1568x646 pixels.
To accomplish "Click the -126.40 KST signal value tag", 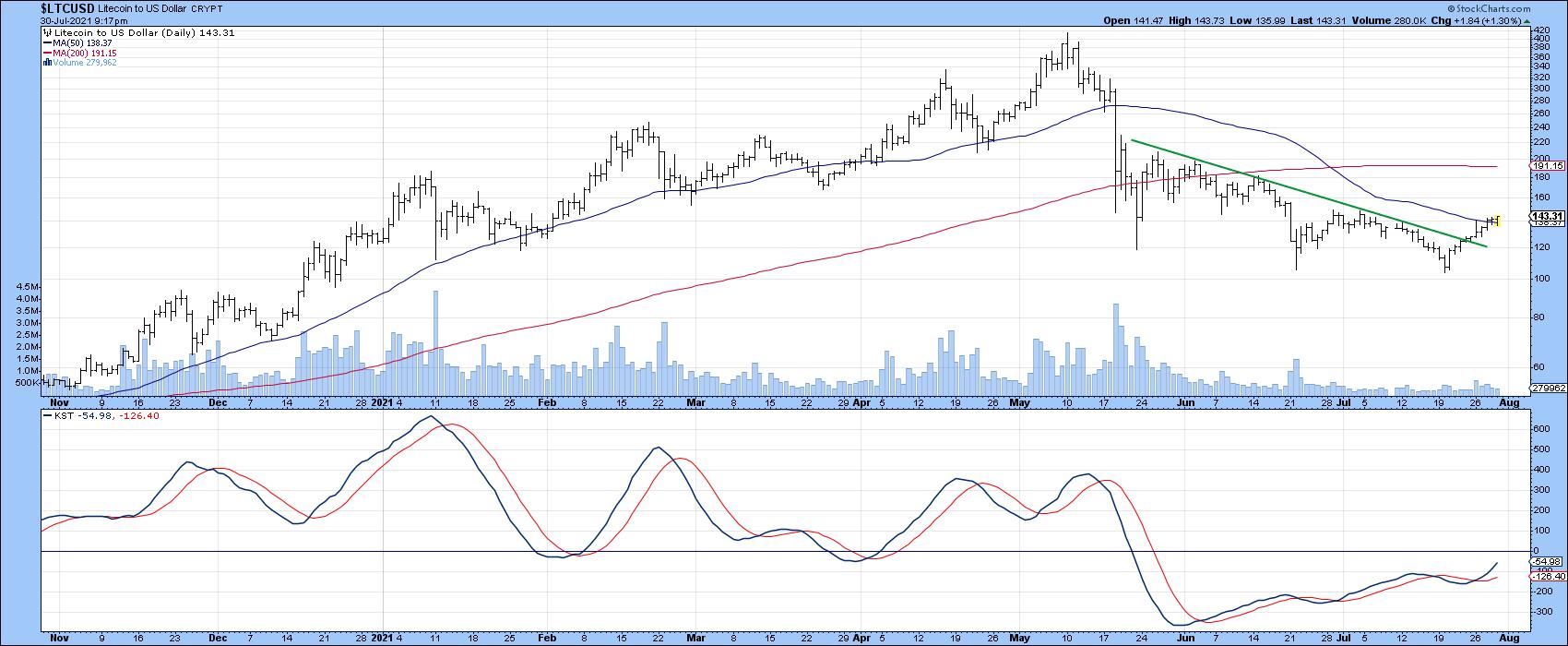I will pyautogui.click(x=1544, y=577).
